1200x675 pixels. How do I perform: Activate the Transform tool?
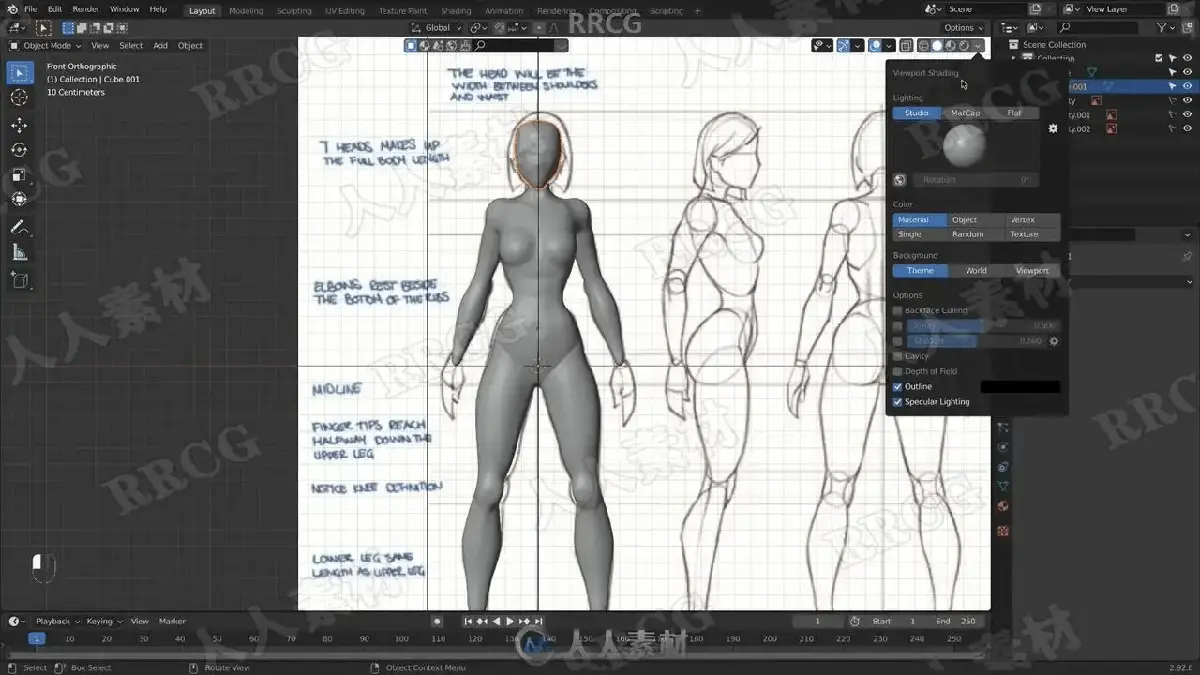[x=19, y=199]
